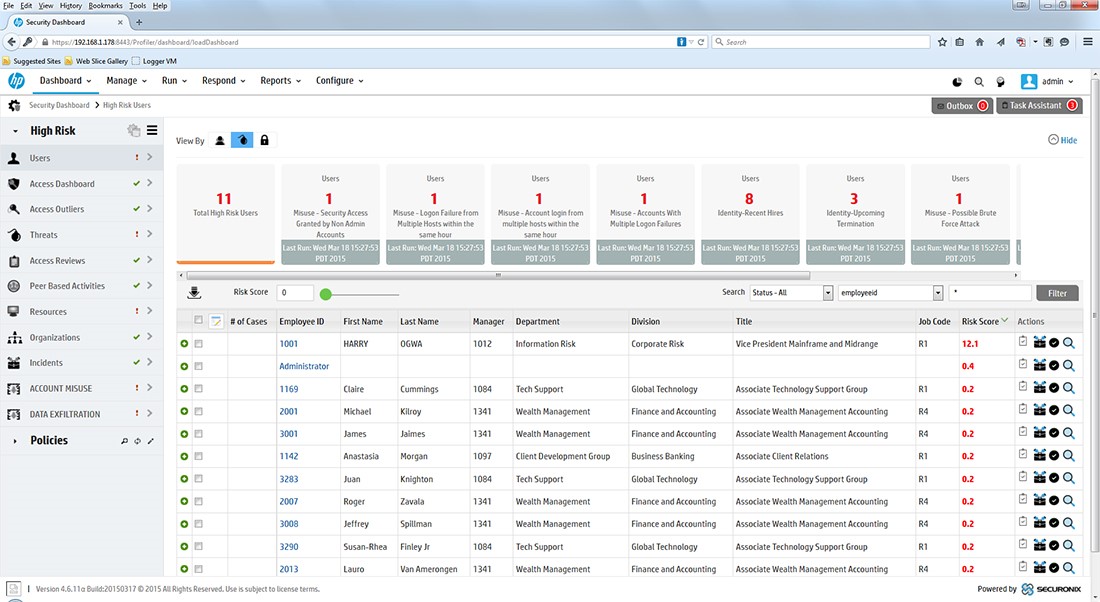Viewport: 1100px width, 602px height.
Task: Click the Risk Score number input field
Action: [295, 293]
